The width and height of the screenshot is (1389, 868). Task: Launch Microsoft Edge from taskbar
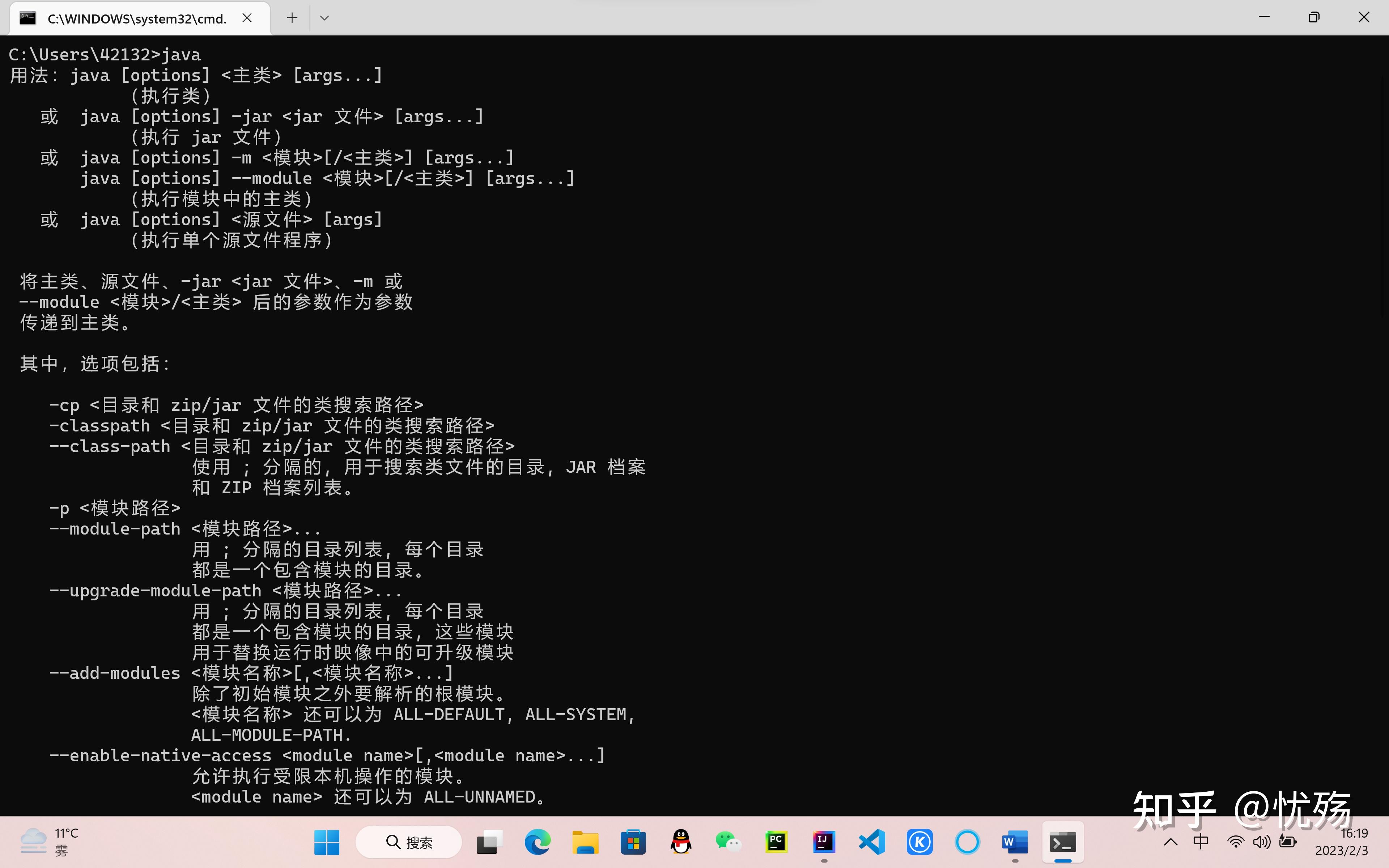click(x=537, y=842)
